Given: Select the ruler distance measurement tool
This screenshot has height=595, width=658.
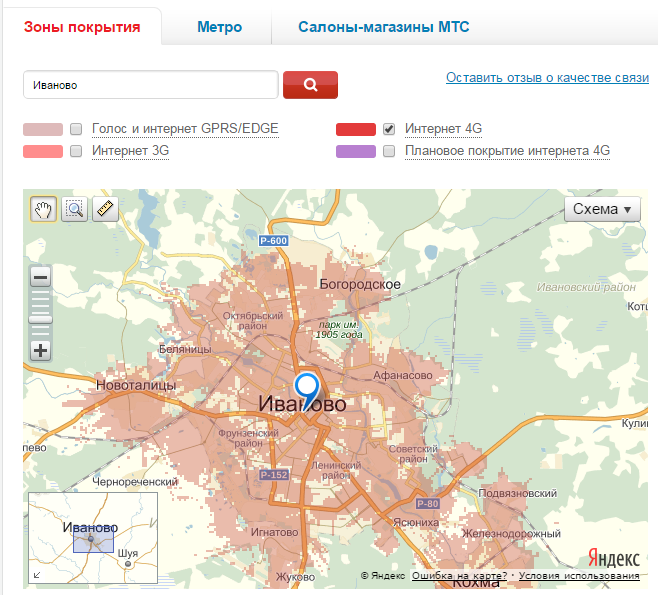Looking at the screenshot, I should click(105, 209).
